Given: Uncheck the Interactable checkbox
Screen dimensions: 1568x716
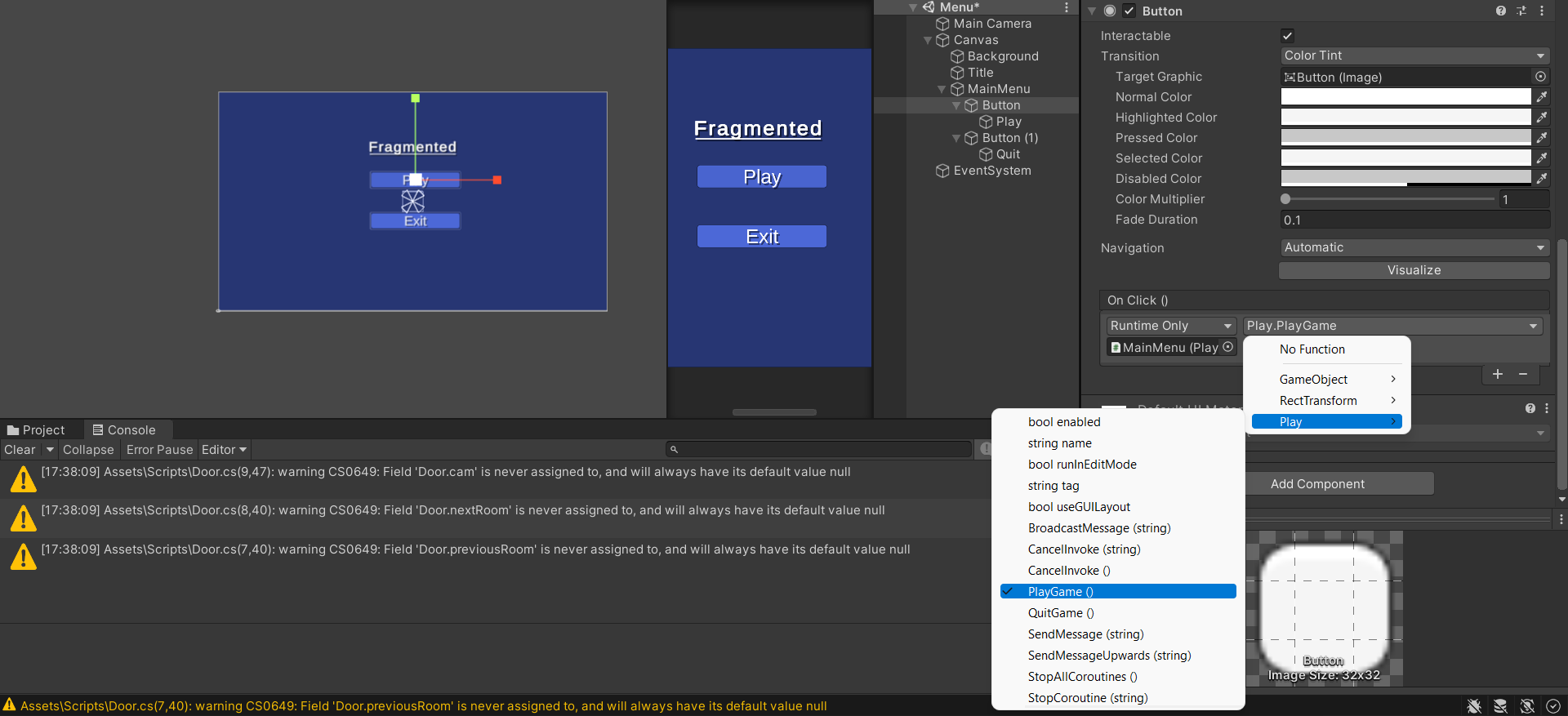Looking at the screenshot, I should point(1287,36).
